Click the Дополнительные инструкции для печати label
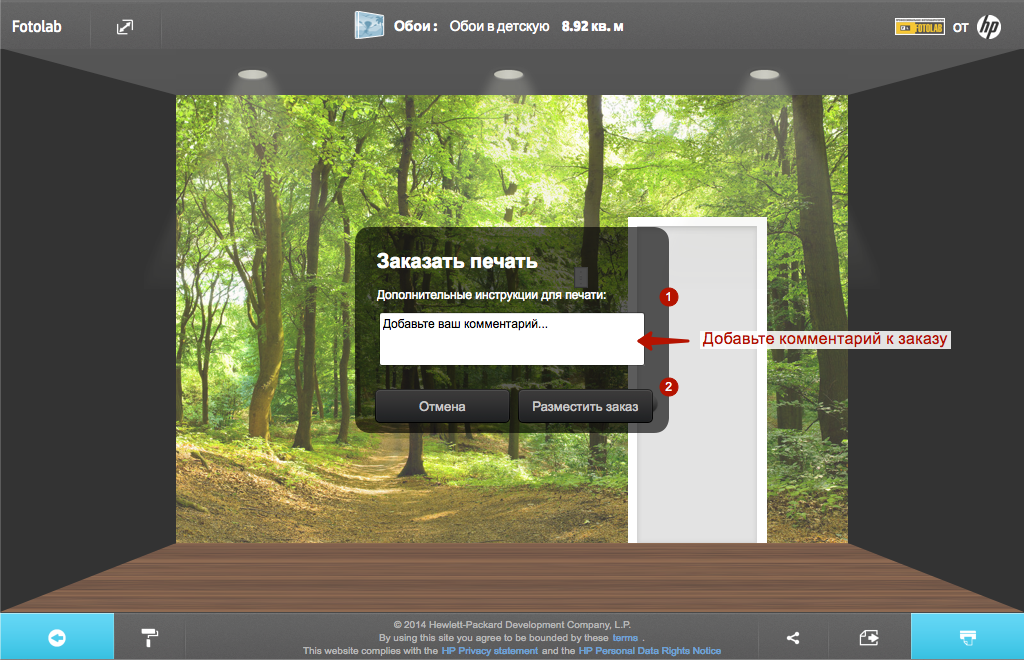Image resolution: width=1024 pixels, height=660 pixels. pos(491,295)
